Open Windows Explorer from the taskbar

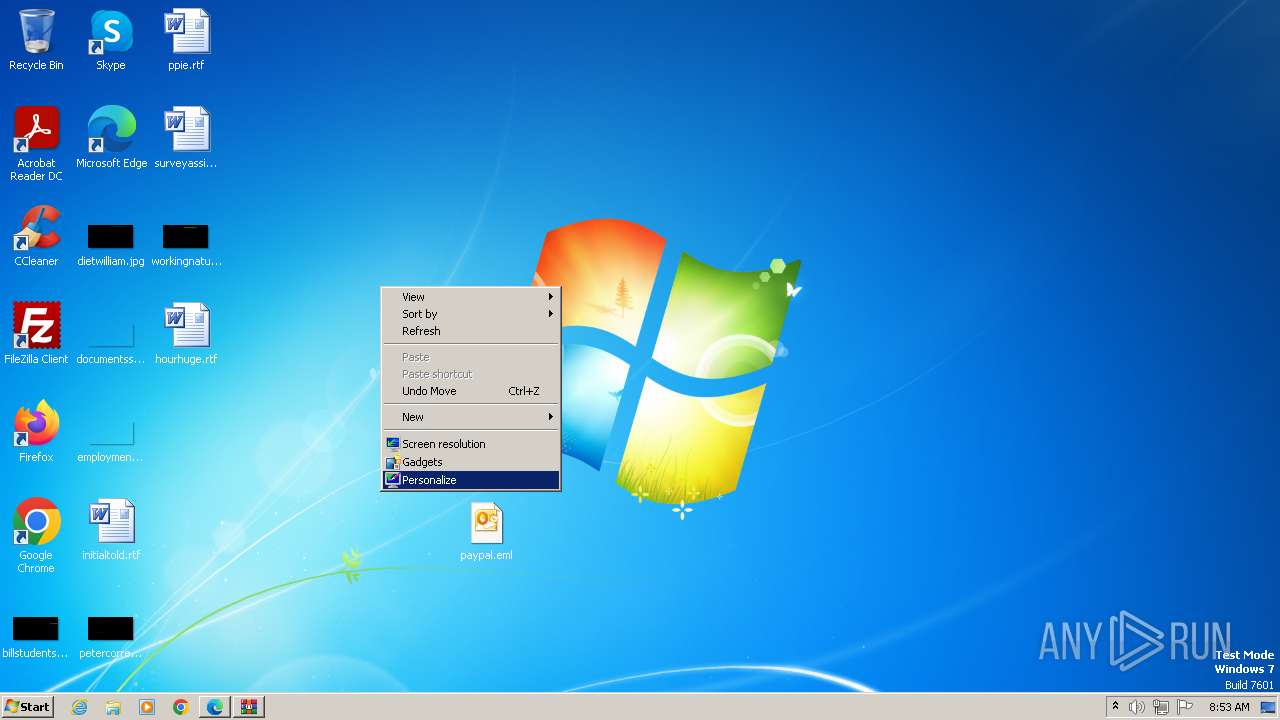point(113,707)
